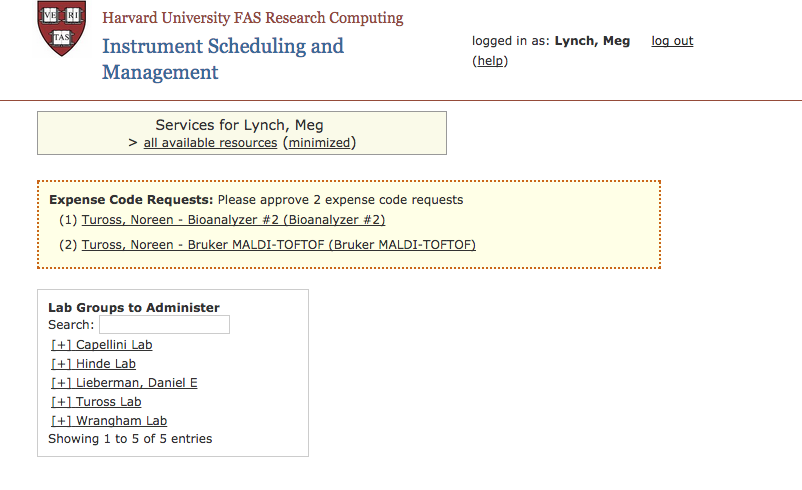The width and height of the screenshot is (802, 490).
Task: Expand the Tuross Lab group
Action: pos(96,402)
